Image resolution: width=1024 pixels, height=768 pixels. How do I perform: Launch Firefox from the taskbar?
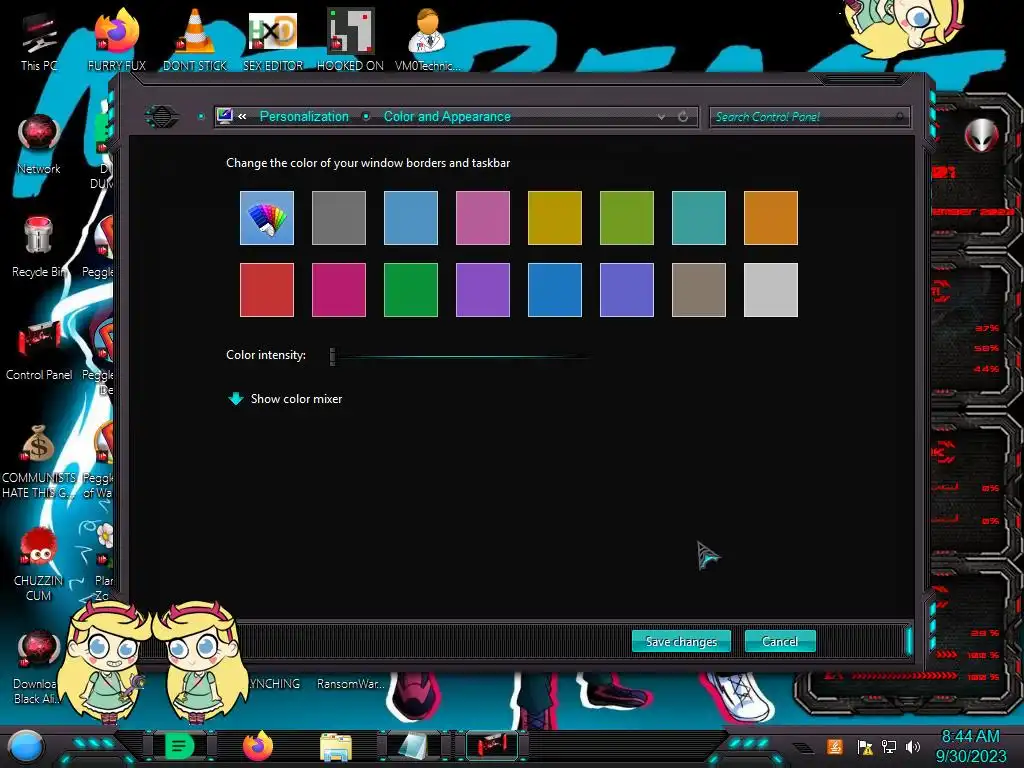258,746
